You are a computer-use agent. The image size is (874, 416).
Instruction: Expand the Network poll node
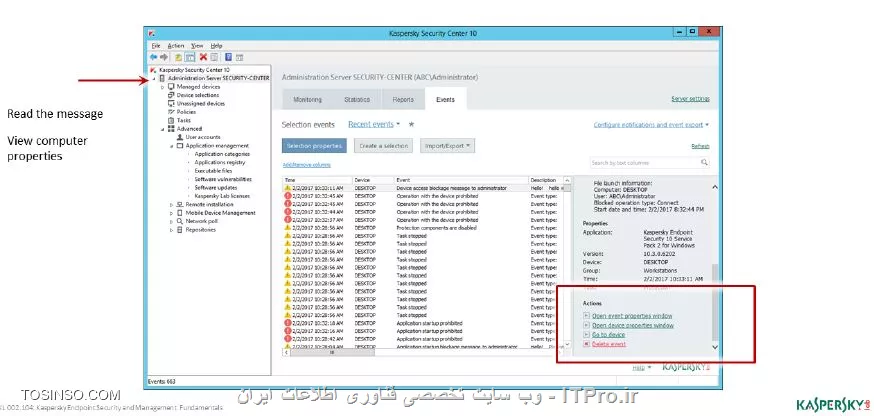pyautogui.click(x=172, y=221)
